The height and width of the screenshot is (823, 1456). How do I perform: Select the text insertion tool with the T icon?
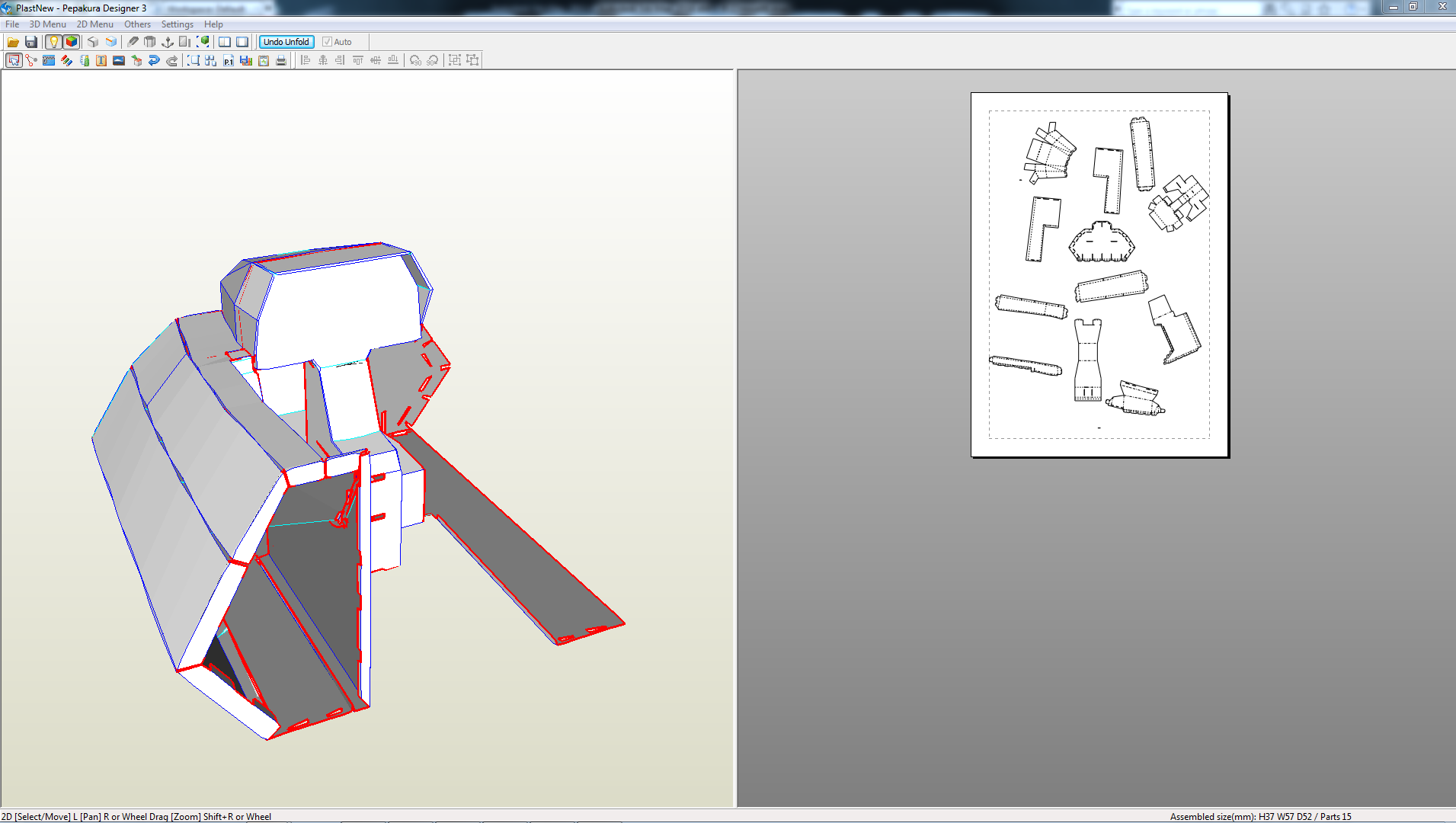pyautogui.click(x=100, y=60)
